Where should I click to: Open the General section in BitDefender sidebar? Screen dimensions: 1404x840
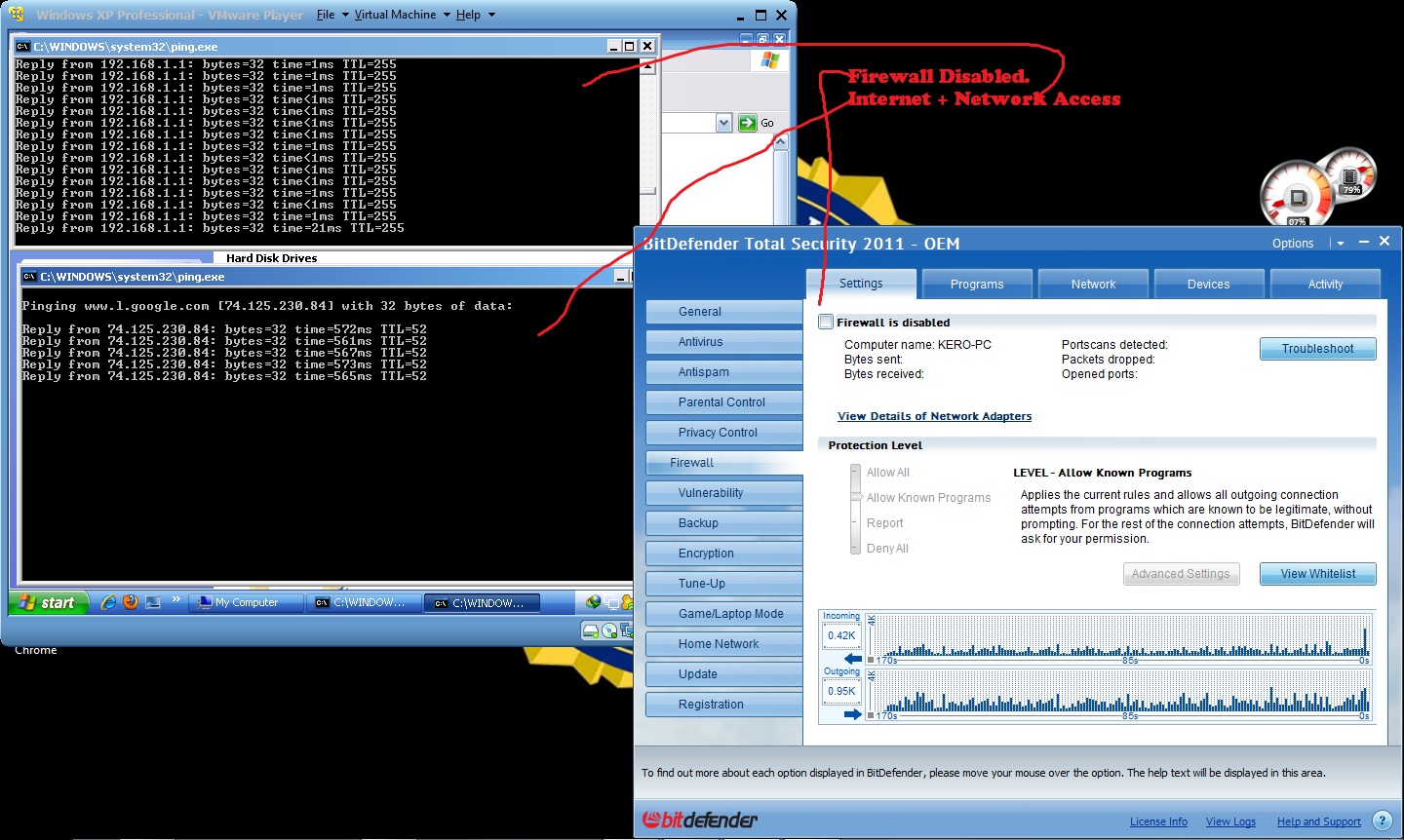click(x=723, y=312)
